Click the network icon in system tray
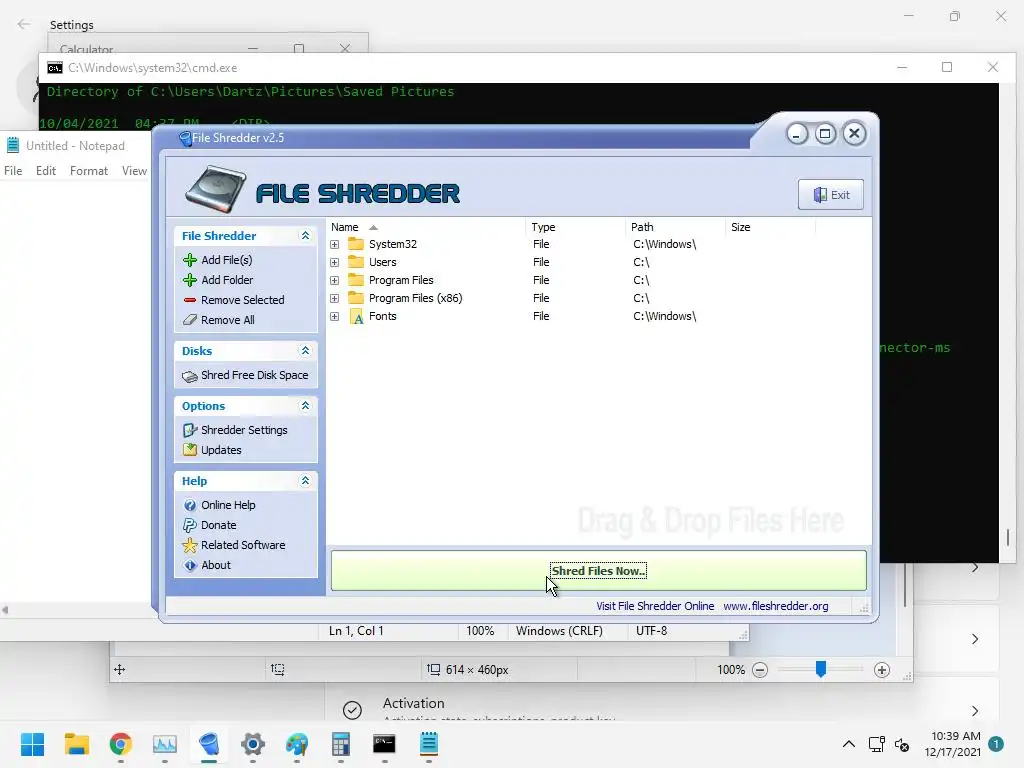Image resolution: width=1024 pixels, height=768 pixels. (876, 744)
